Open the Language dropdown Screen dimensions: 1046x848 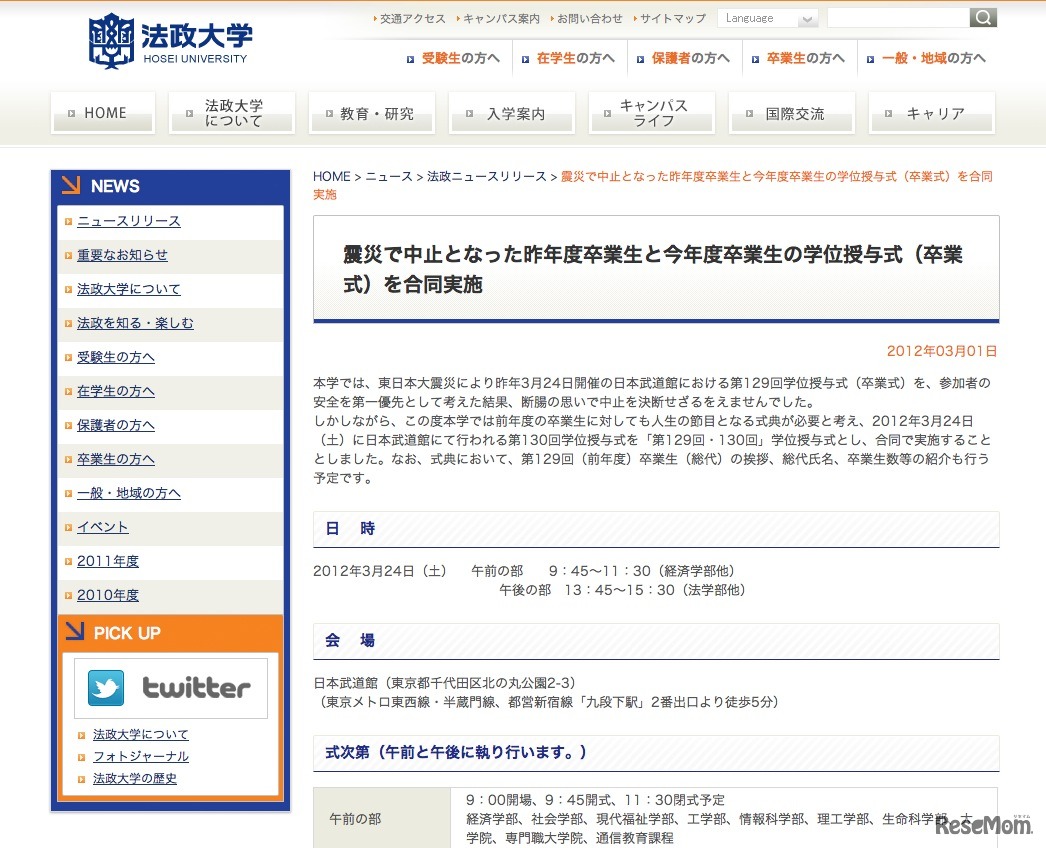click(767, 17)
